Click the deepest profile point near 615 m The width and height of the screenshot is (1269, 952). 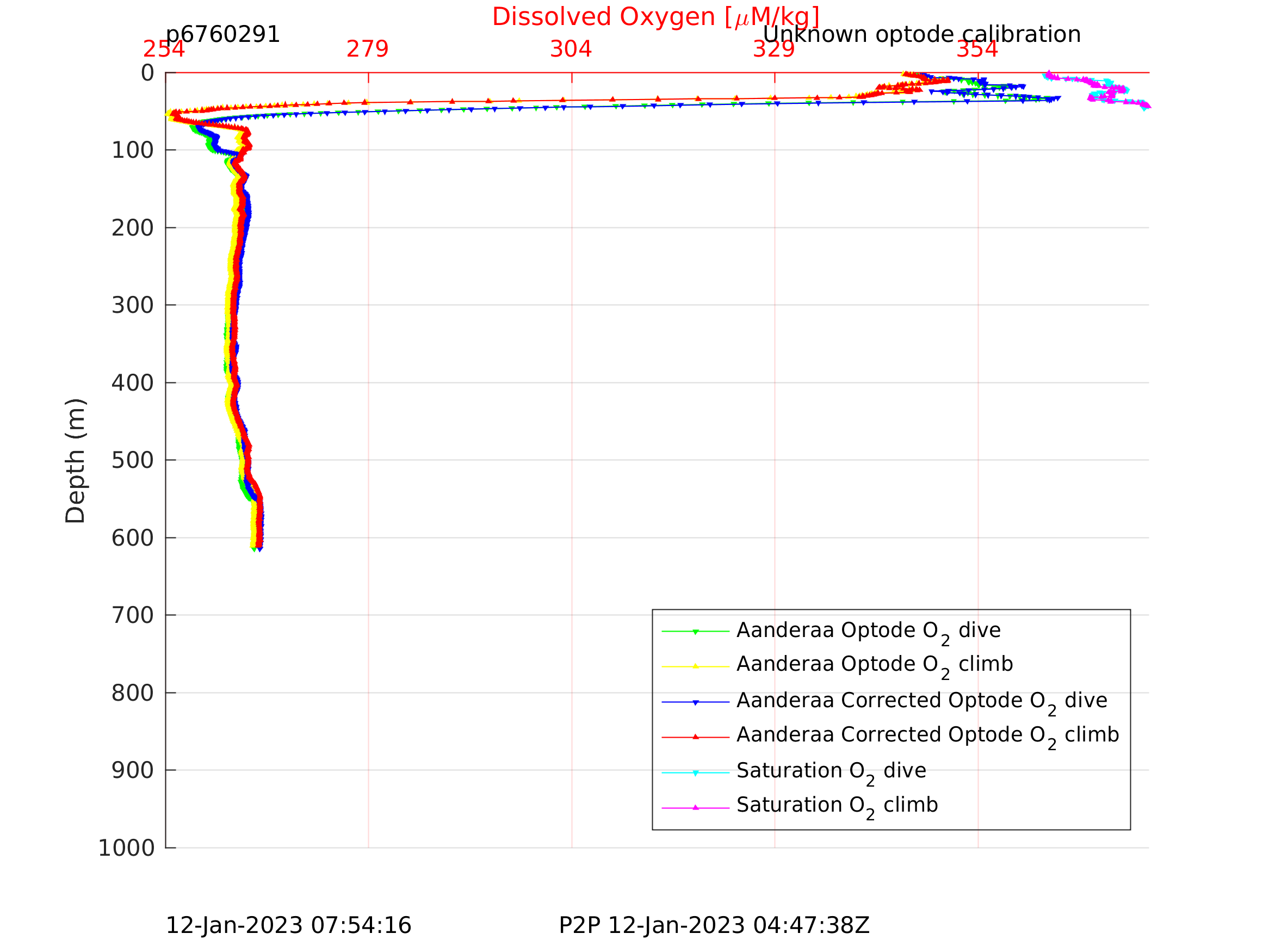pos(259,548)
